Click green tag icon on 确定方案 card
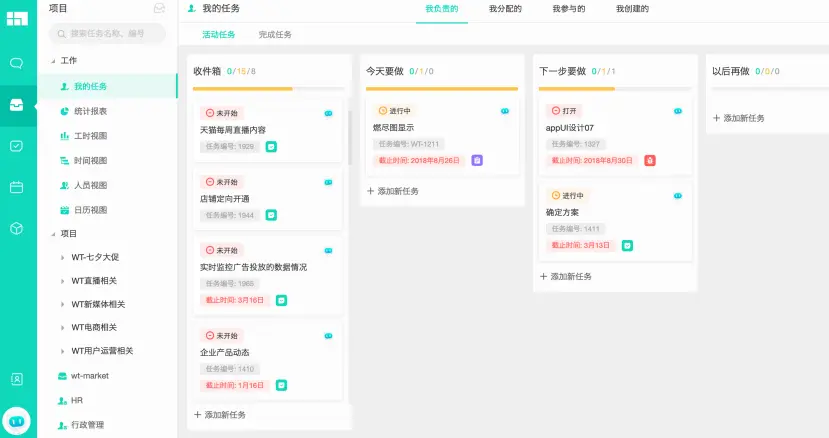 pos(627,245)
